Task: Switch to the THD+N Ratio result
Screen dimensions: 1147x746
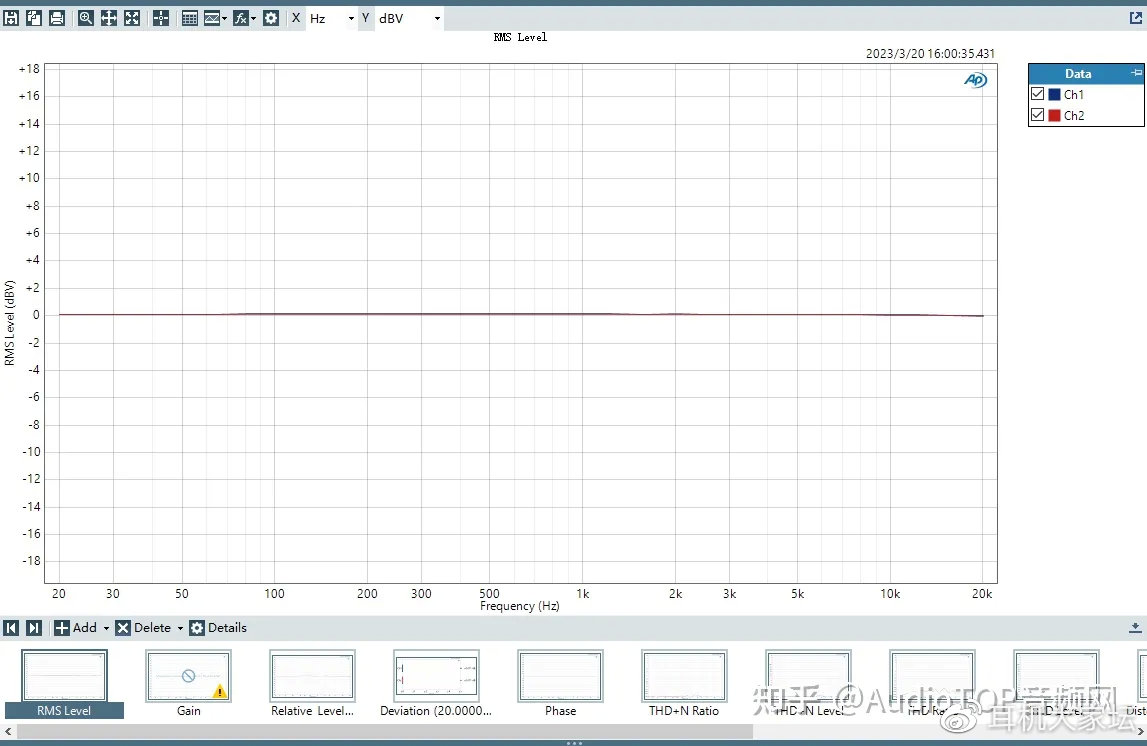Action: point(684,677)
